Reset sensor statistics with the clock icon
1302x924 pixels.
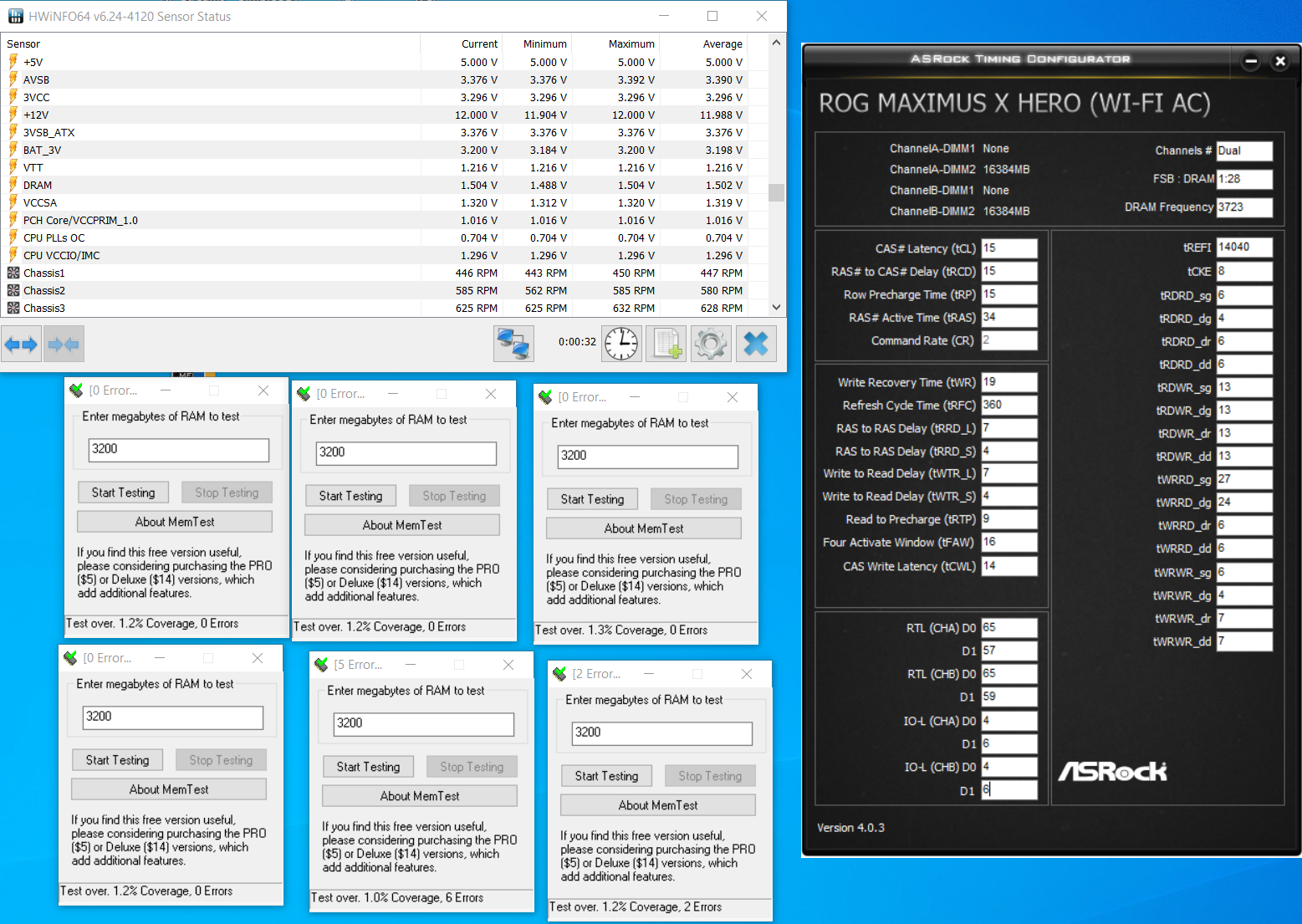pos(621,344)
